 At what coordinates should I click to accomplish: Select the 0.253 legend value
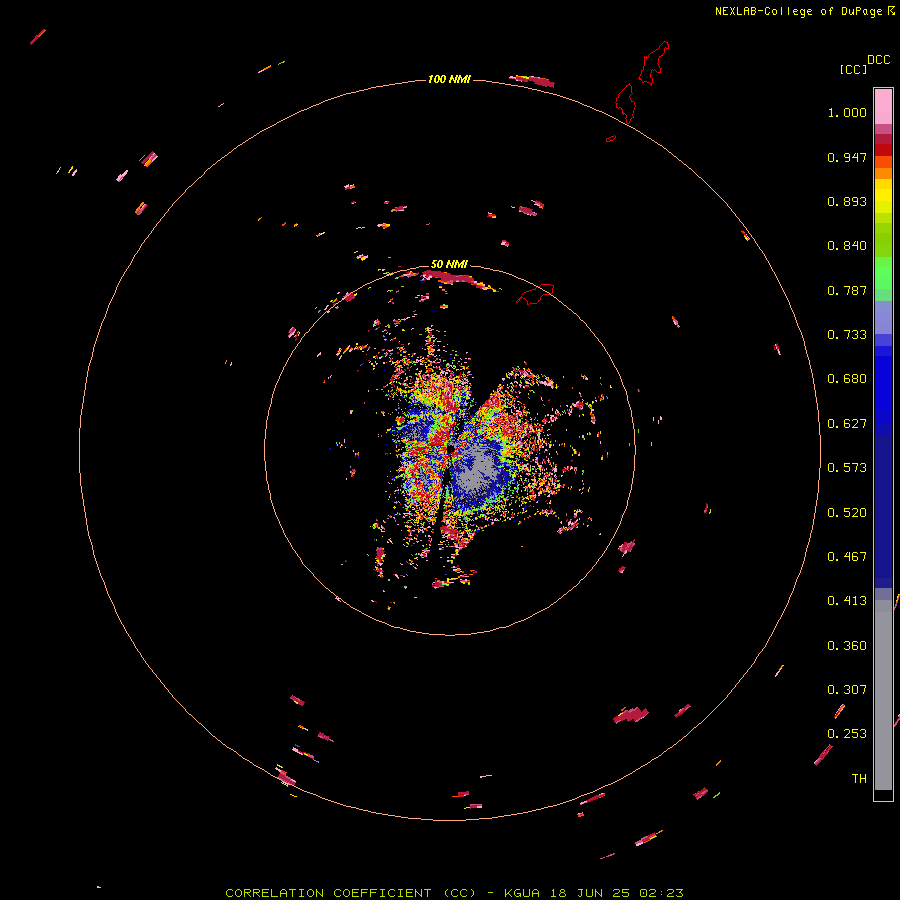(847, 734)
